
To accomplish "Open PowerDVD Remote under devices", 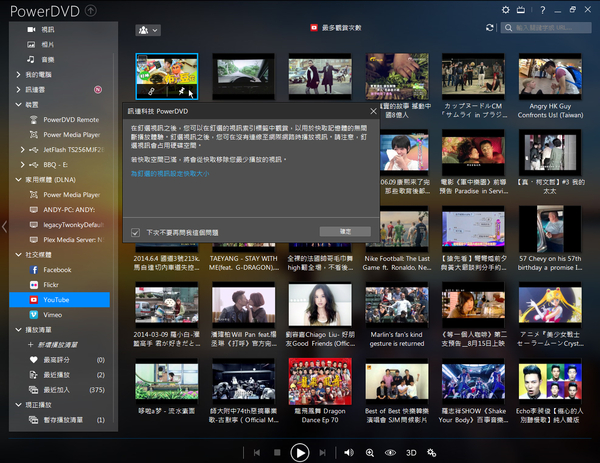I will pyautogui.click(x=70, y=119).
